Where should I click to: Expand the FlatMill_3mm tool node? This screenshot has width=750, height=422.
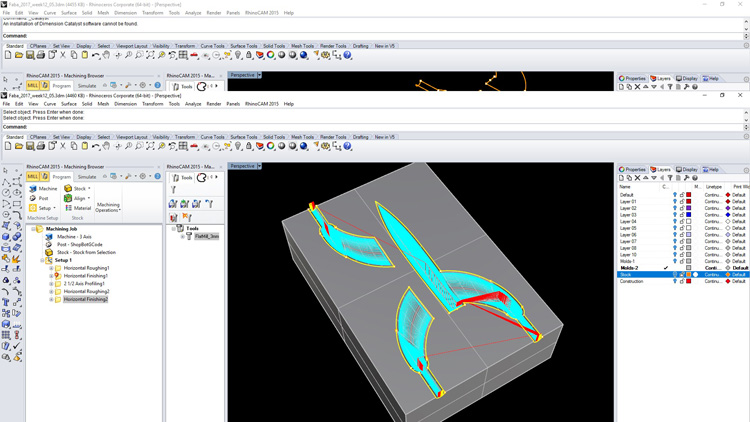coord(182,236)
